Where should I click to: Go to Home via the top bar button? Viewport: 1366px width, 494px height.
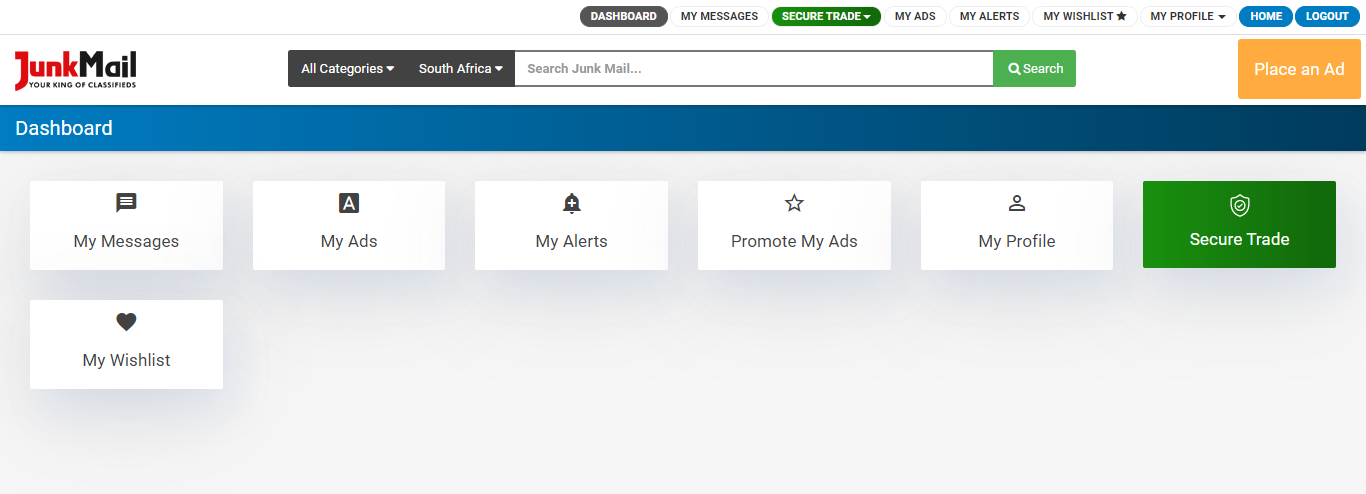coord(1266,16)
